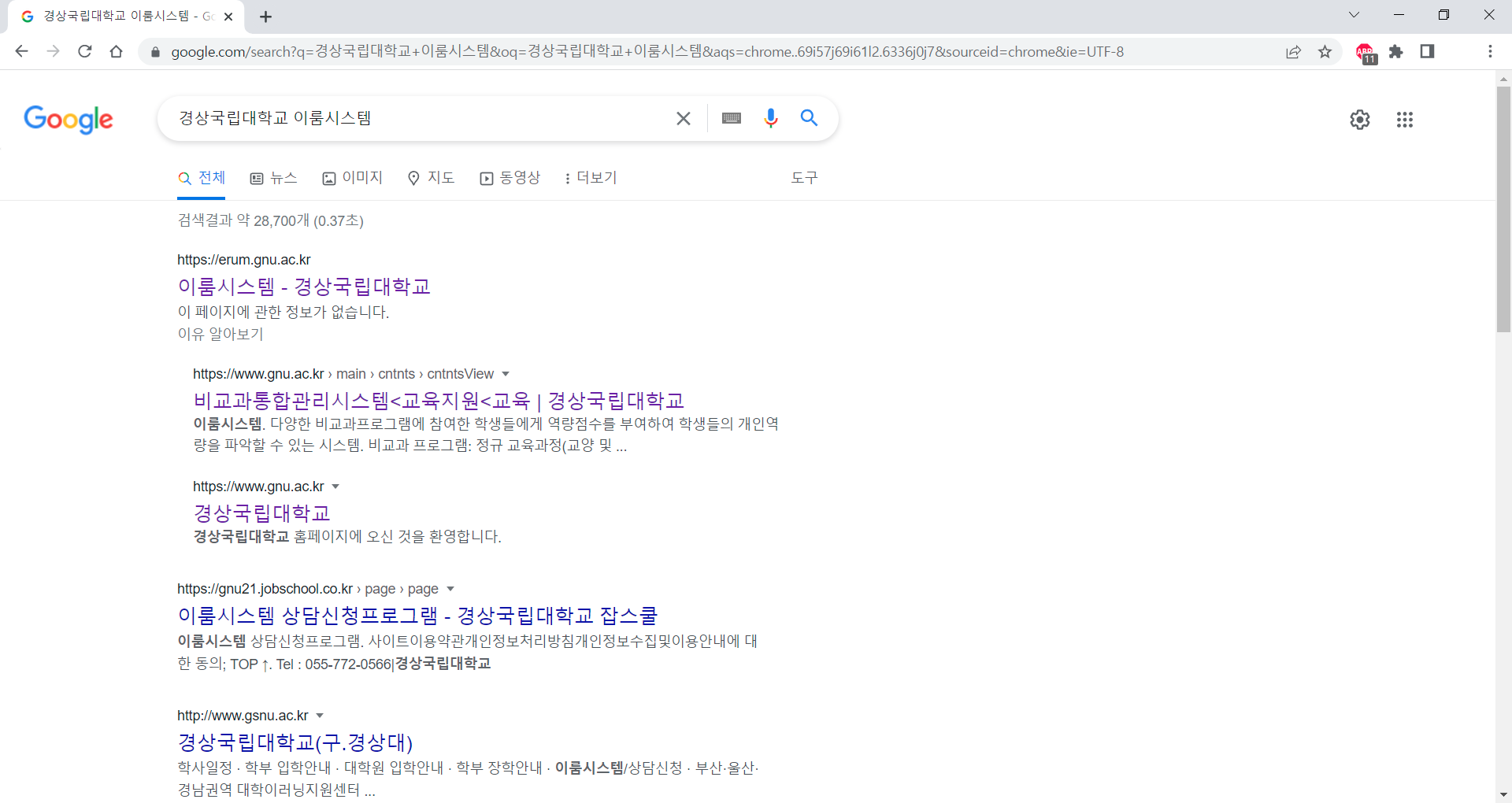Open the Google apps grid
This screenshot has width=1512, height=803.
(x=1405, y=120)
